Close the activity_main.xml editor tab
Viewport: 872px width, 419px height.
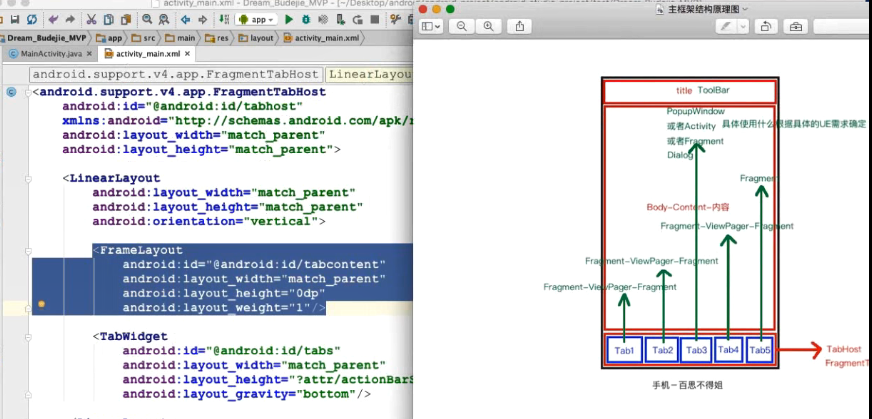tap(189, 53)
